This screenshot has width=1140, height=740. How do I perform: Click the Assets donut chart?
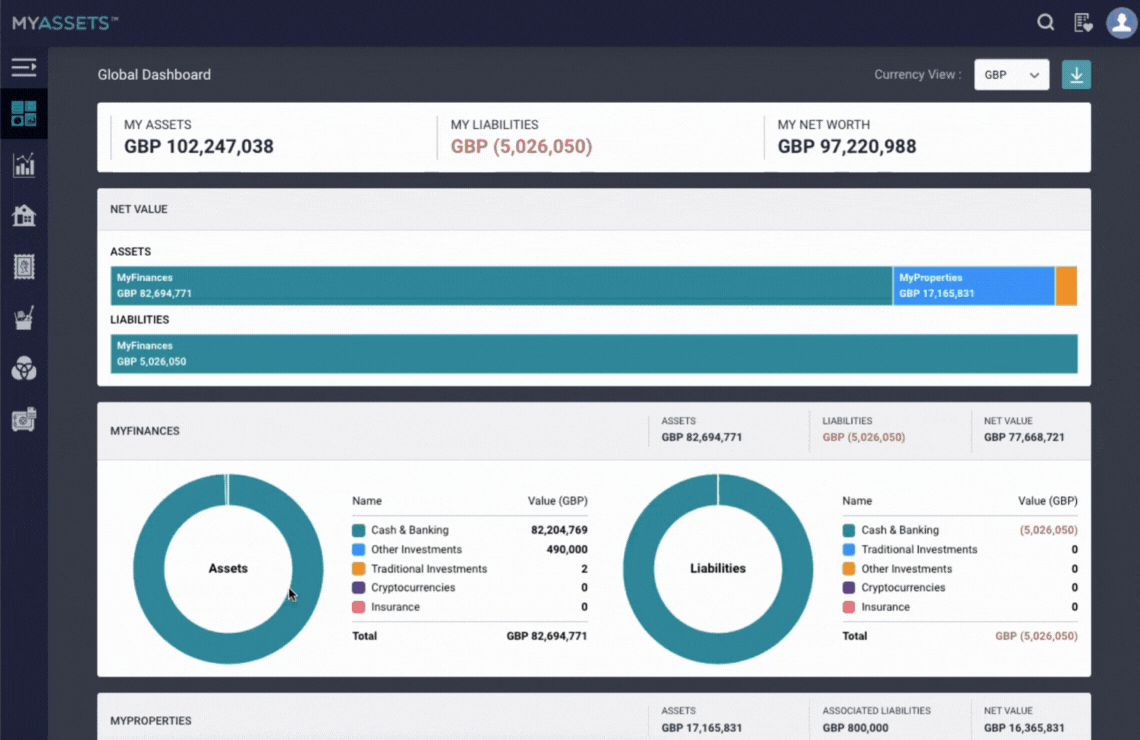(228, 568)
